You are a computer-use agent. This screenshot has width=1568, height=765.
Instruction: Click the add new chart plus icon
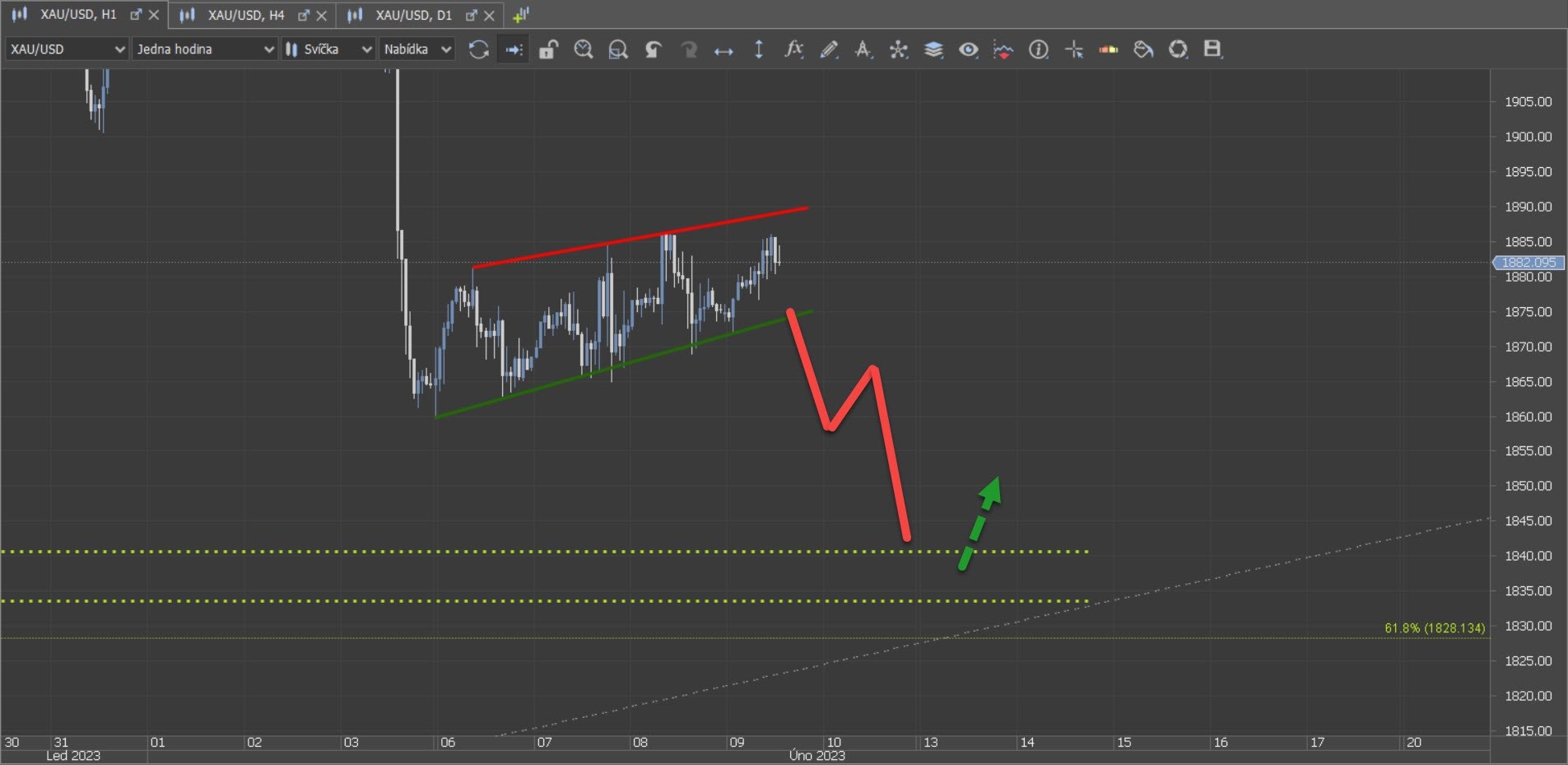pos(520,15)
